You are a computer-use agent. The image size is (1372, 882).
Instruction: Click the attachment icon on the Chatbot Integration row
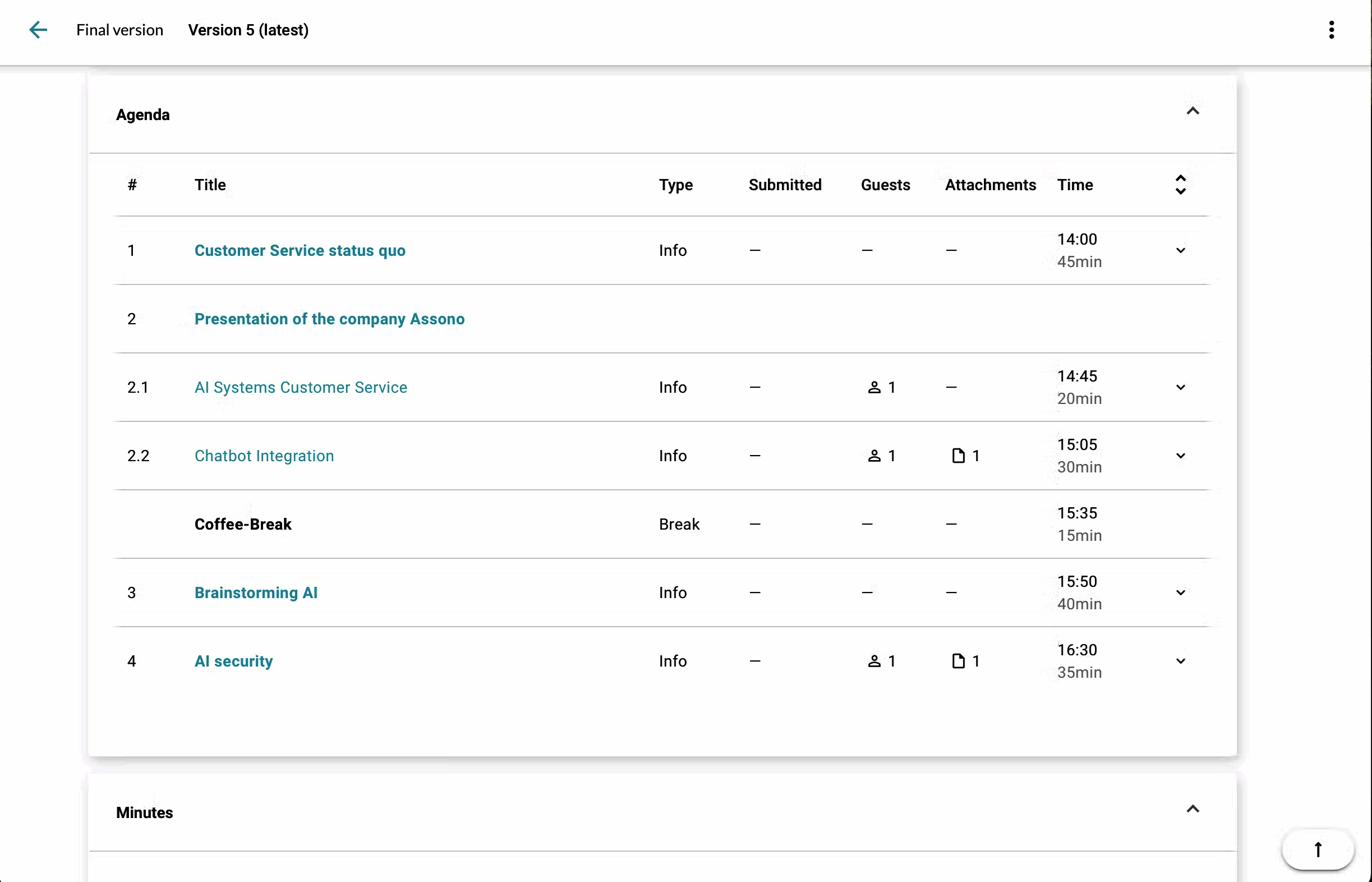(x=958, y=456)
